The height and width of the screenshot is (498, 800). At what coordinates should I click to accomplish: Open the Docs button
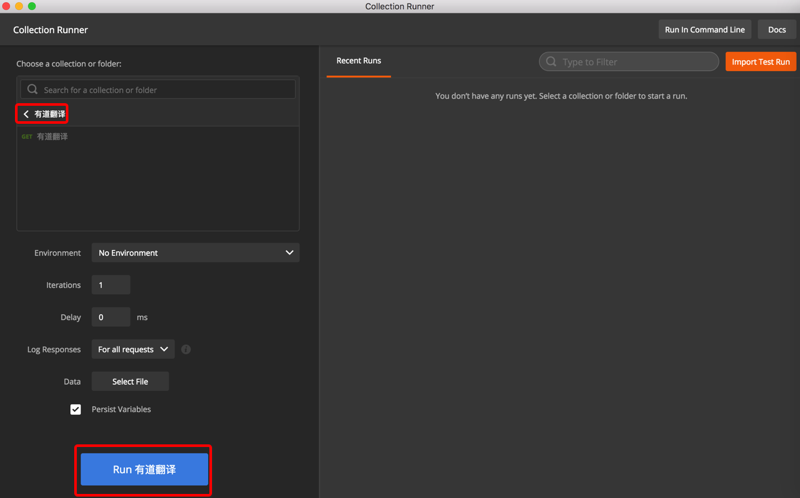tap(777, 30)
